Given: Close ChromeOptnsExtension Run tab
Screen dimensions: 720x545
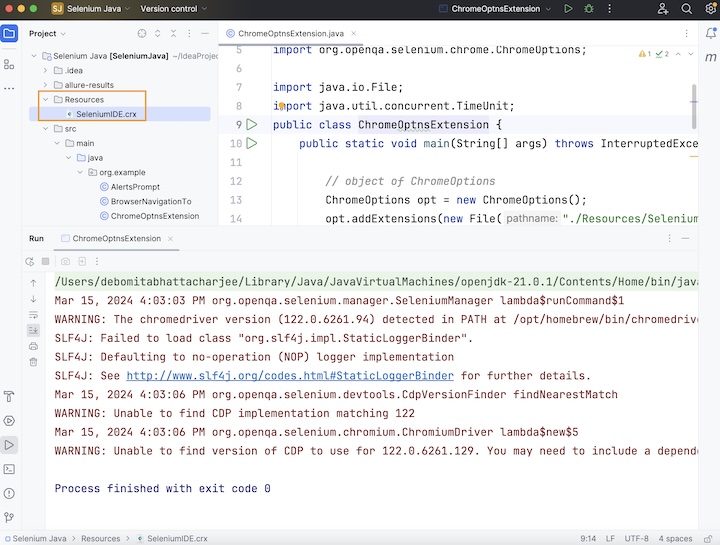Looking at the screenshot, I should 170,239.
